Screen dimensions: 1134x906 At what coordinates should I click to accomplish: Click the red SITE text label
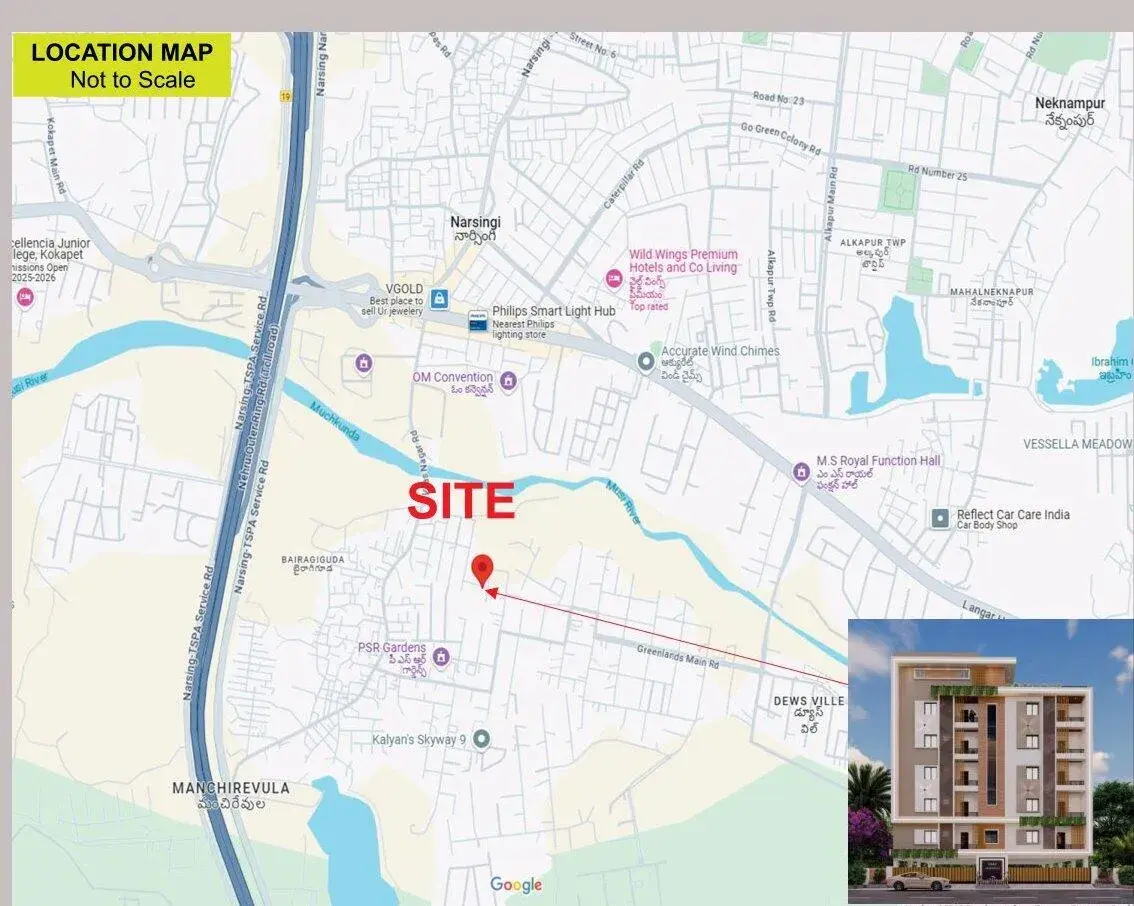click(461, 501)
